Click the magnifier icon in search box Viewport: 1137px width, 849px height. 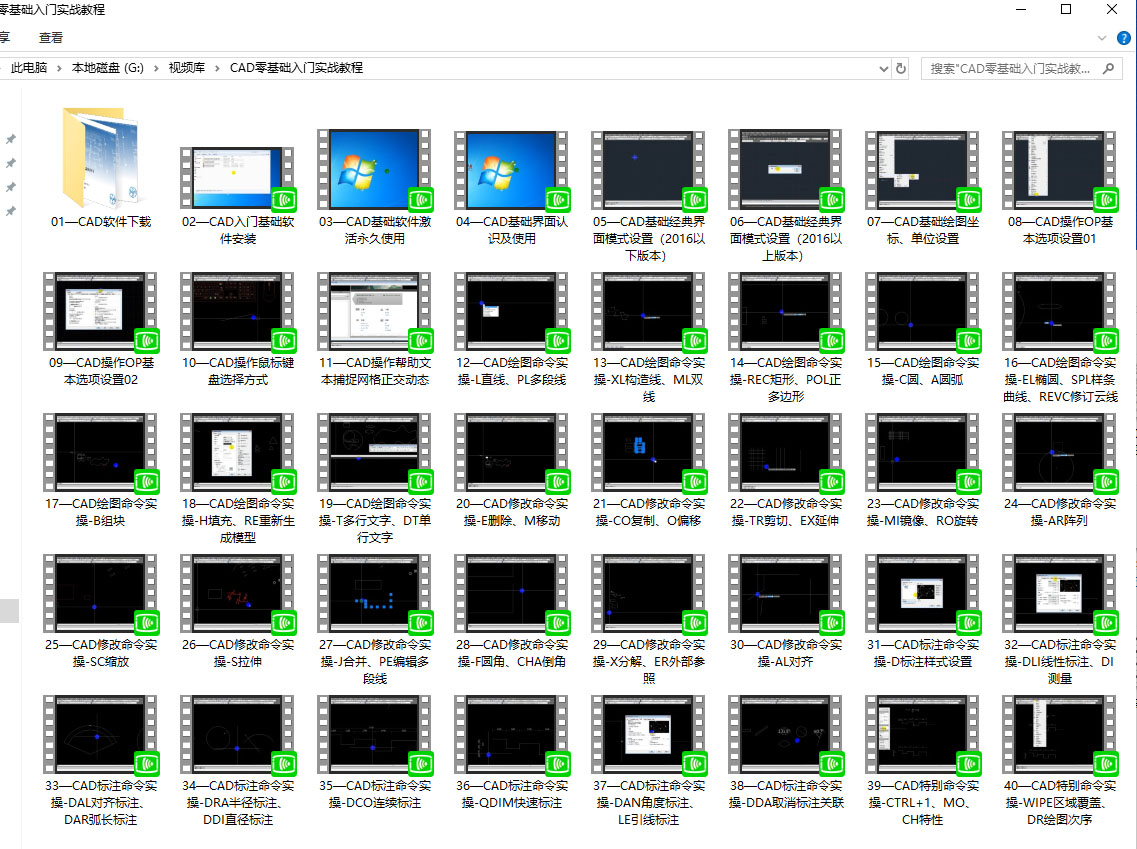click(x=1107, y=69)
